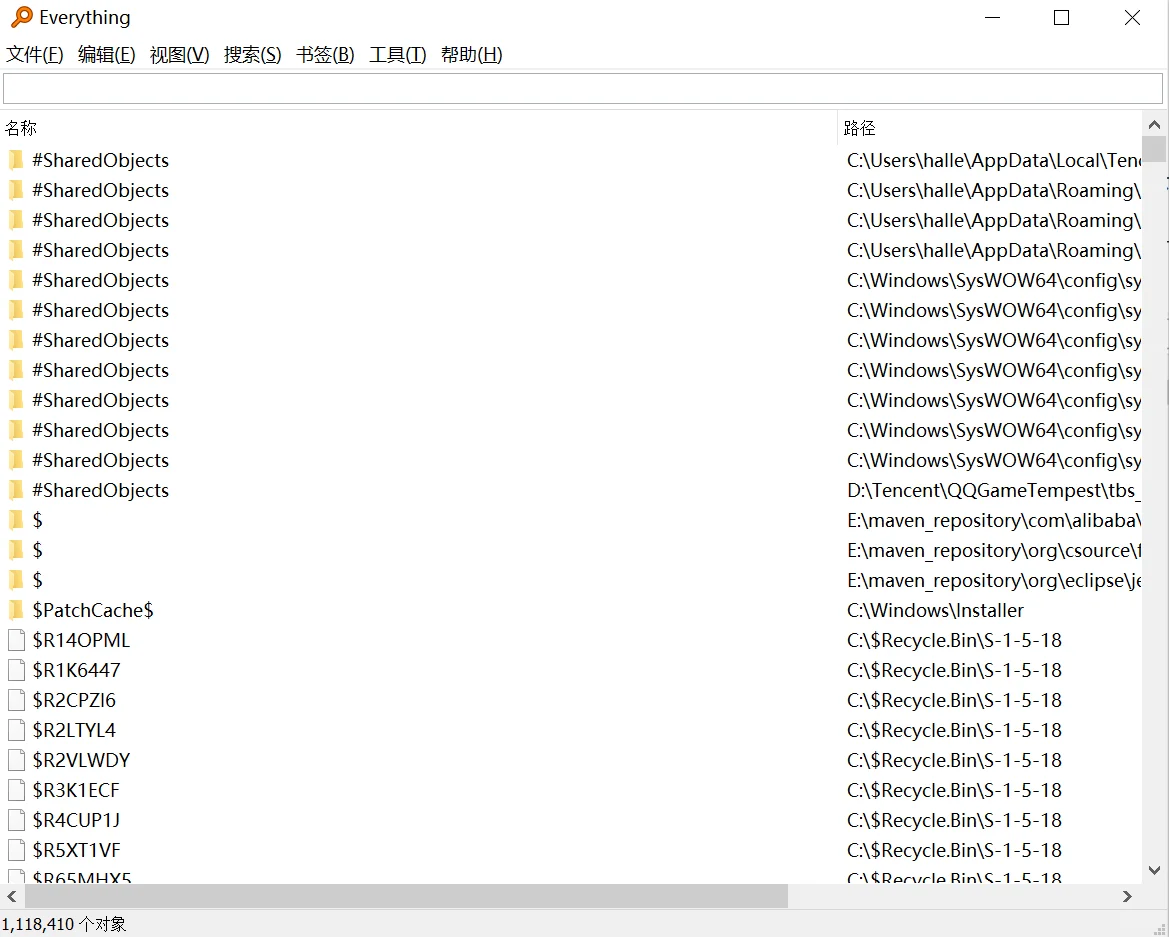Viewport: 1169px width, 937px height.
Task: Click the AppData\Local\Ten path cell
Action: coord(994,160)
